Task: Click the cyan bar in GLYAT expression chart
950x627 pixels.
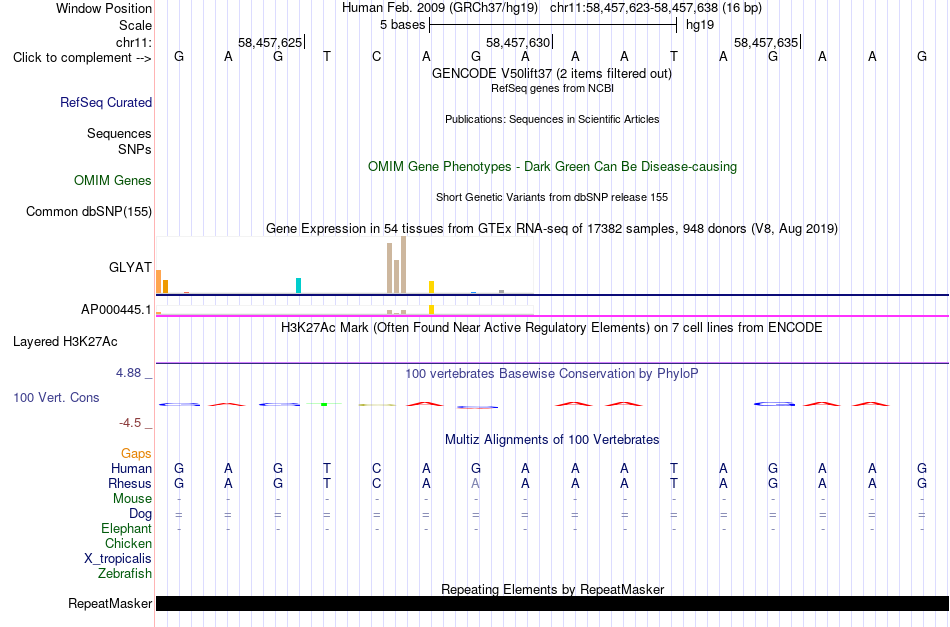Action: coord(298,285)
